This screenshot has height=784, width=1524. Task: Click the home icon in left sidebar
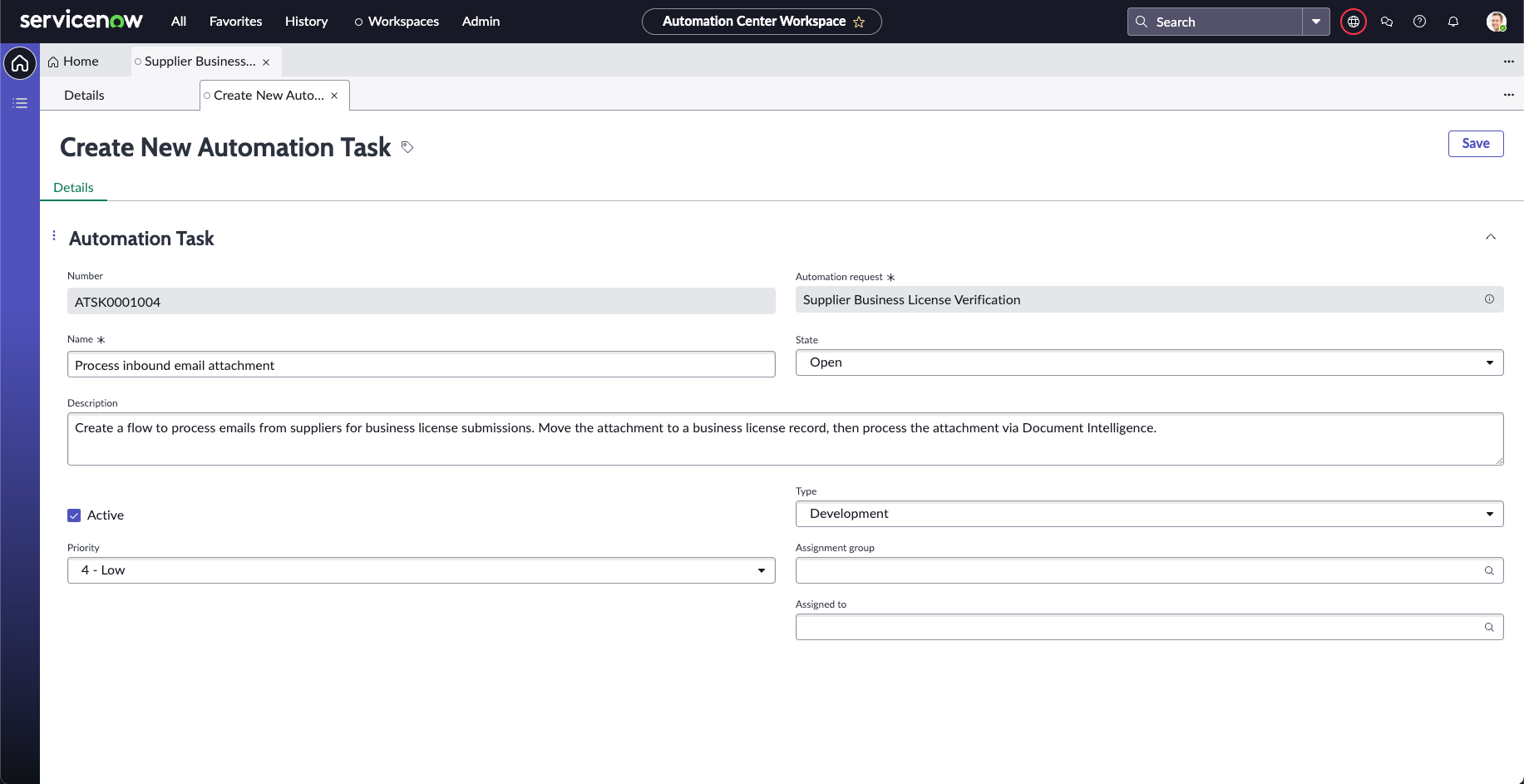pos(20,63)
